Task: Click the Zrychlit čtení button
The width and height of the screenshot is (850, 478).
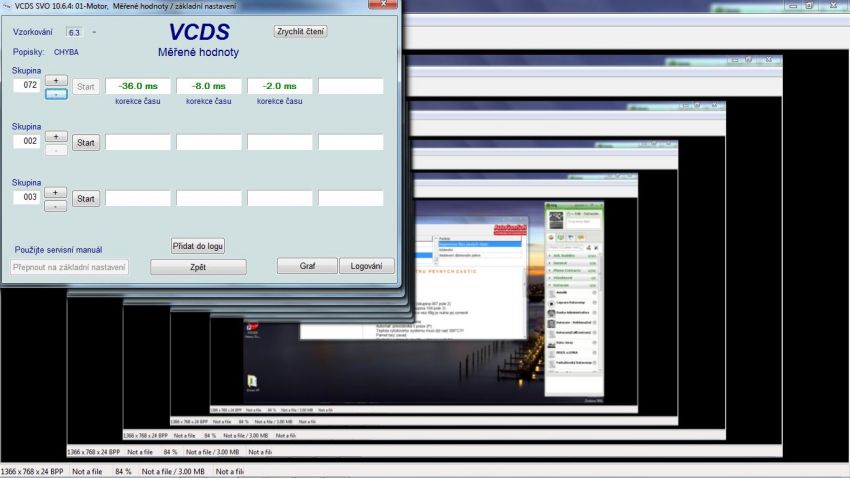Action: click(301, 31)
